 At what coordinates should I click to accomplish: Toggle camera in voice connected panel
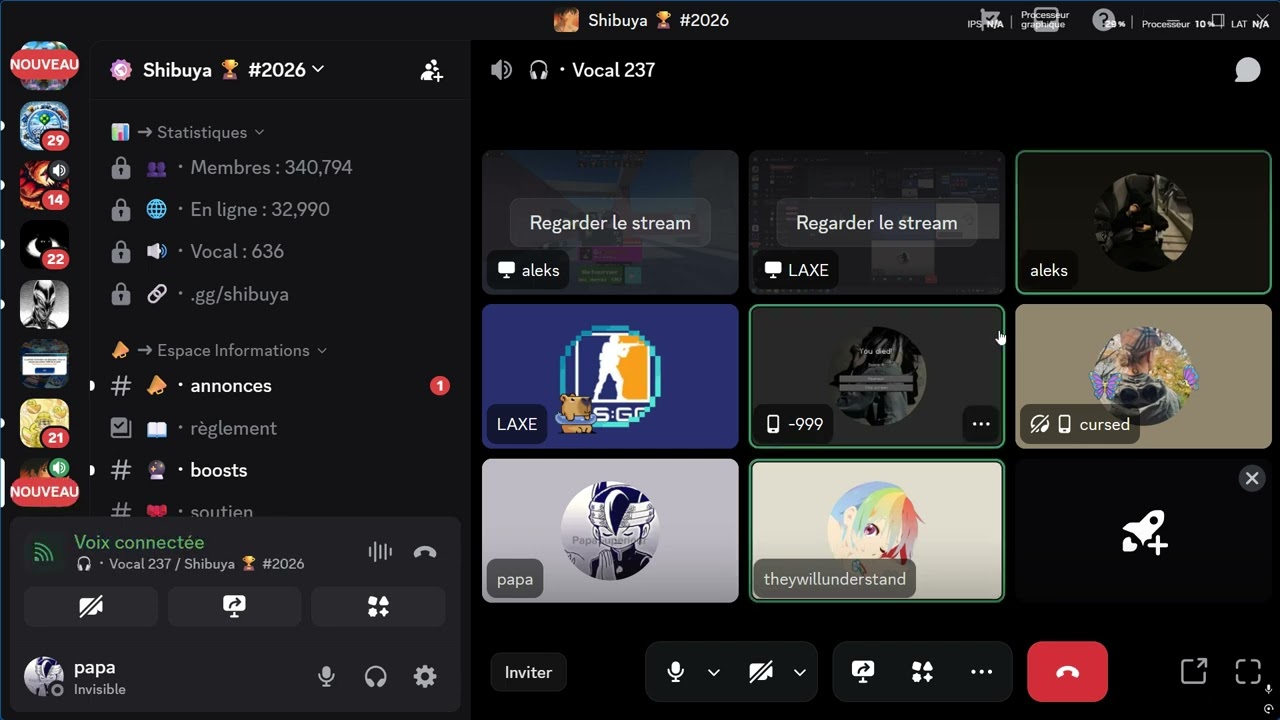pyautogui.click(x=91, y=606)
